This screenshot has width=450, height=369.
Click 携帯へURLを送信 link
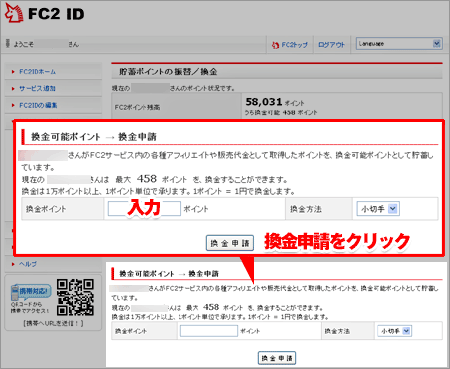tap(53, 323)
